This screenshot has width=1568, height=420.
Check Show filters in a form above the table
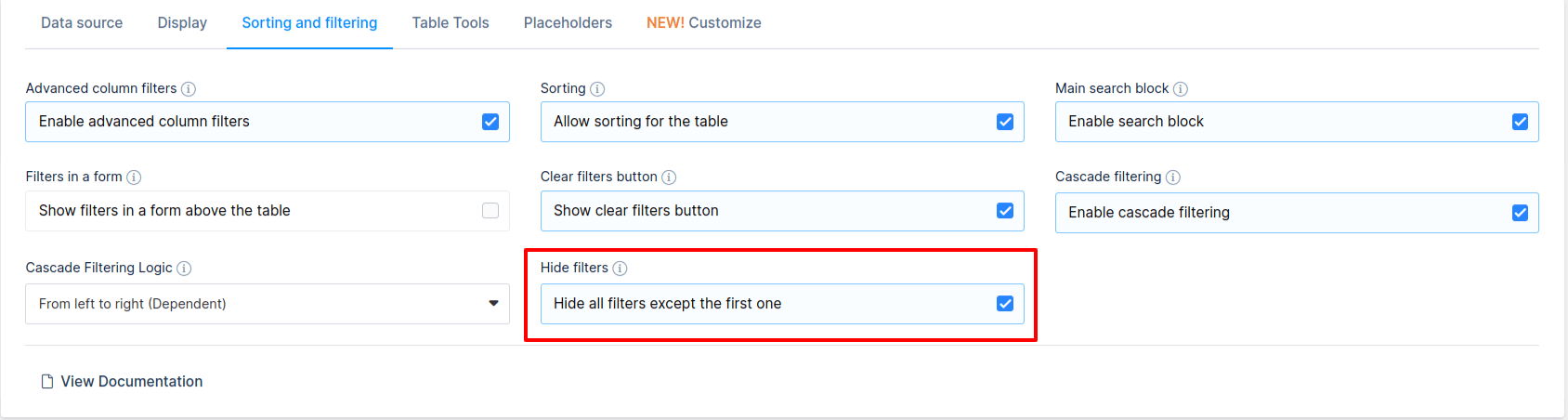point(490,211)
